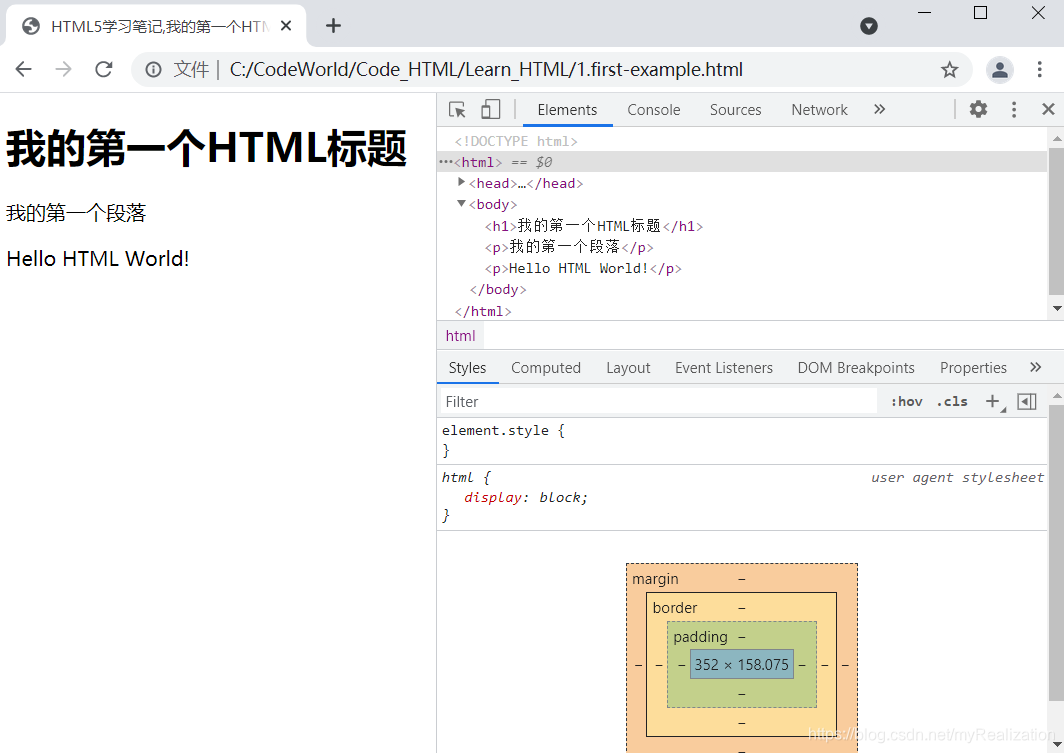Open the Chrome three-dot menu

click(x=1039, y=69)
